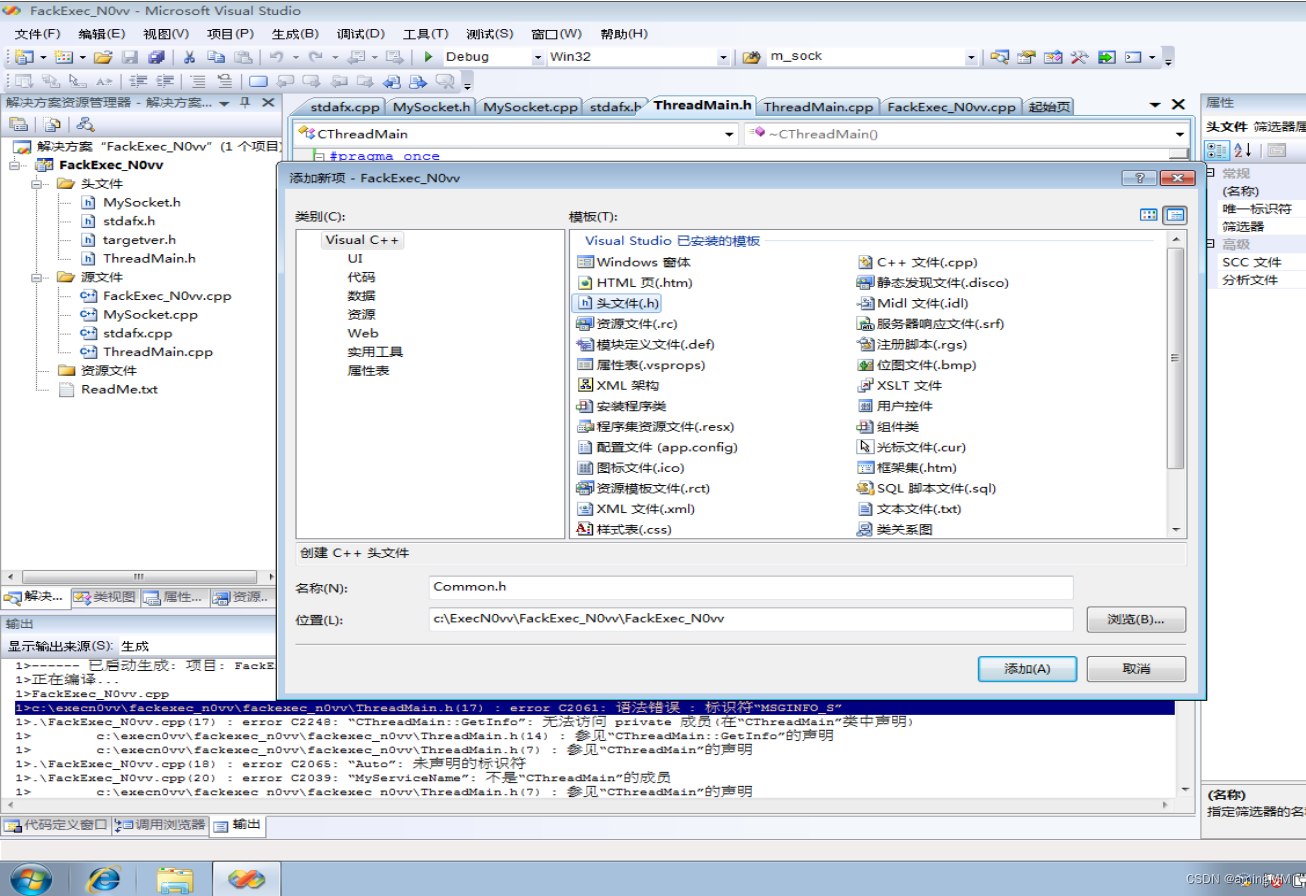Open Solution Explorer from the toolbar icon
Screen dimensions: 1306x896
[x=999, y=57]
